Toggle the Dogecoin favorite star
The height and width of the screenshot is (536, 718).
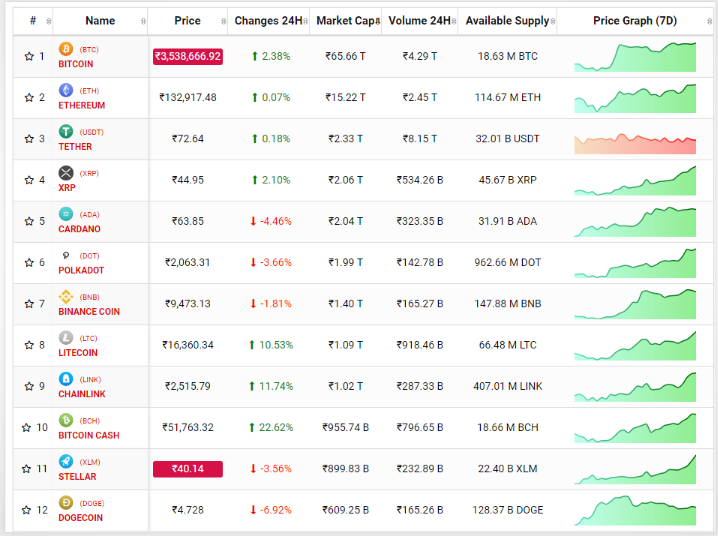(27, 510)
